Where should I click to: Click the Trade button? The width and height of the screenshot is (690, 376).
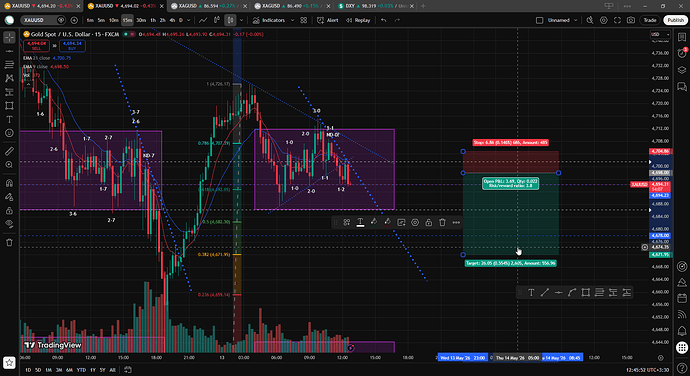[x=650, y=20]
